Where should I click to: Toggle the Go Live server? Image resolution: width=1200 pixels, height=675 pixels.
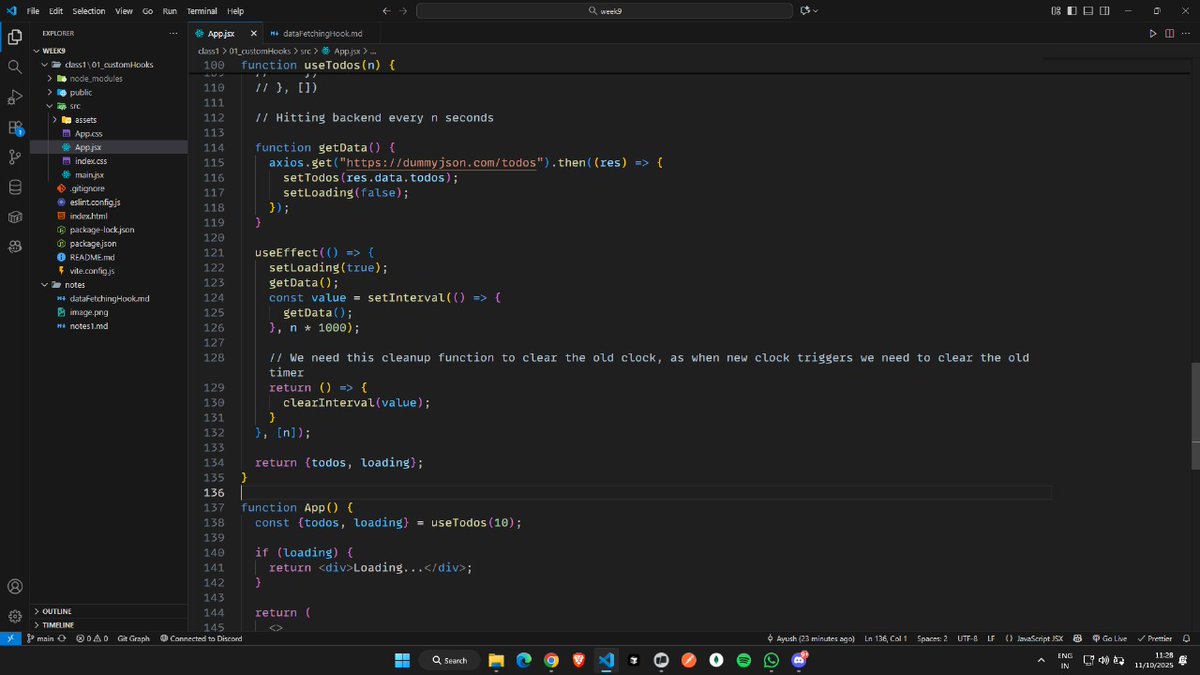click(x=1110, y=638)
